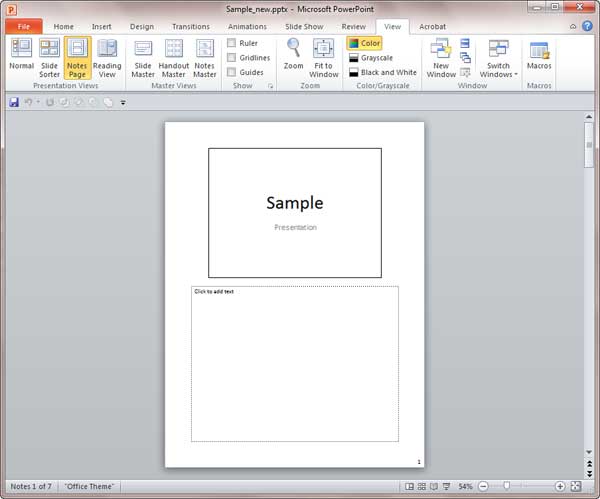Open Reading View from status bar
Viewport: 600px width, 499px height.
click(x=434, y=486)
